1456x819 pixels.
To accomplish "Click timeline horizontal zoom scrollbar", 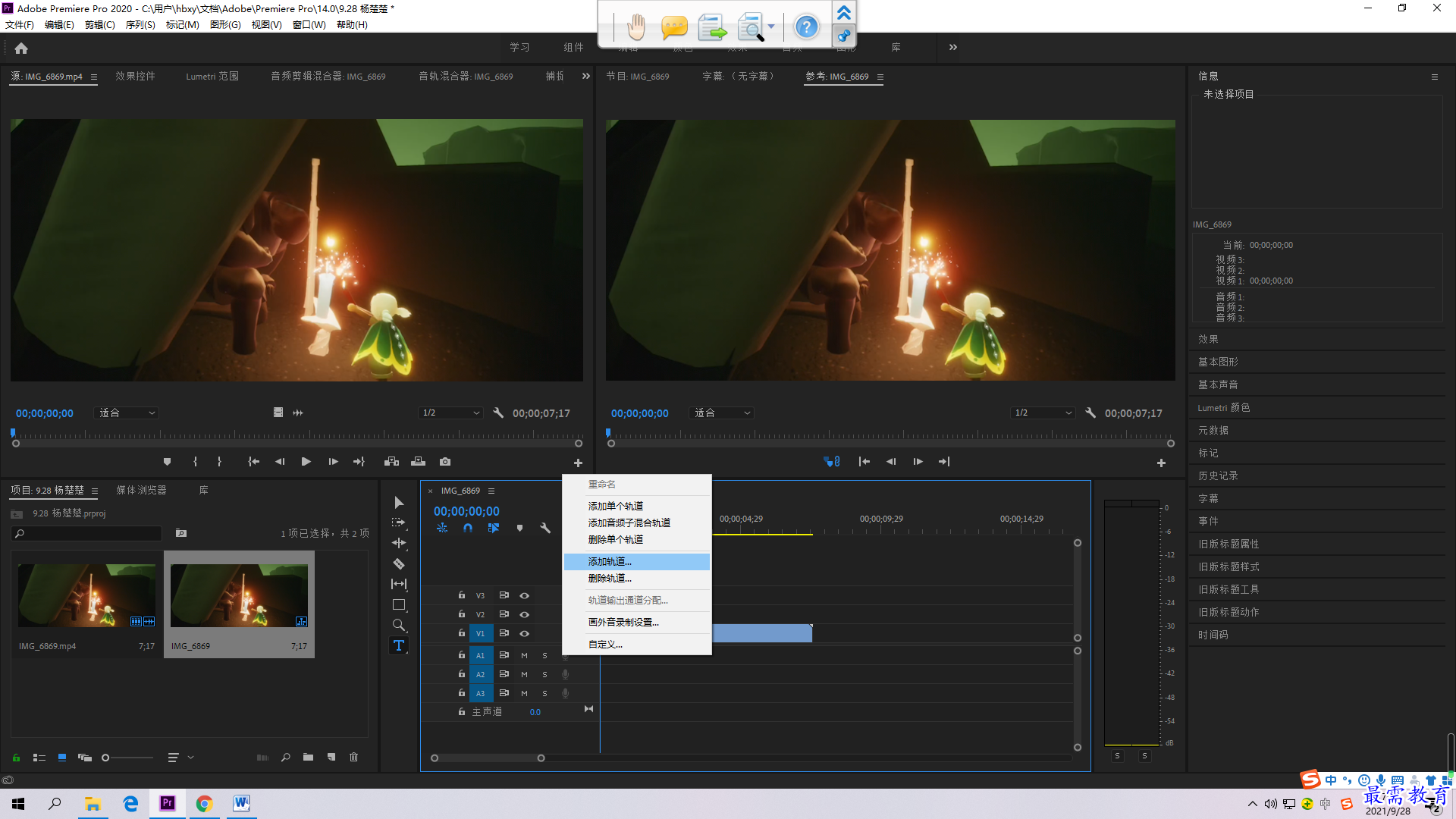I will tap(488, 758).
